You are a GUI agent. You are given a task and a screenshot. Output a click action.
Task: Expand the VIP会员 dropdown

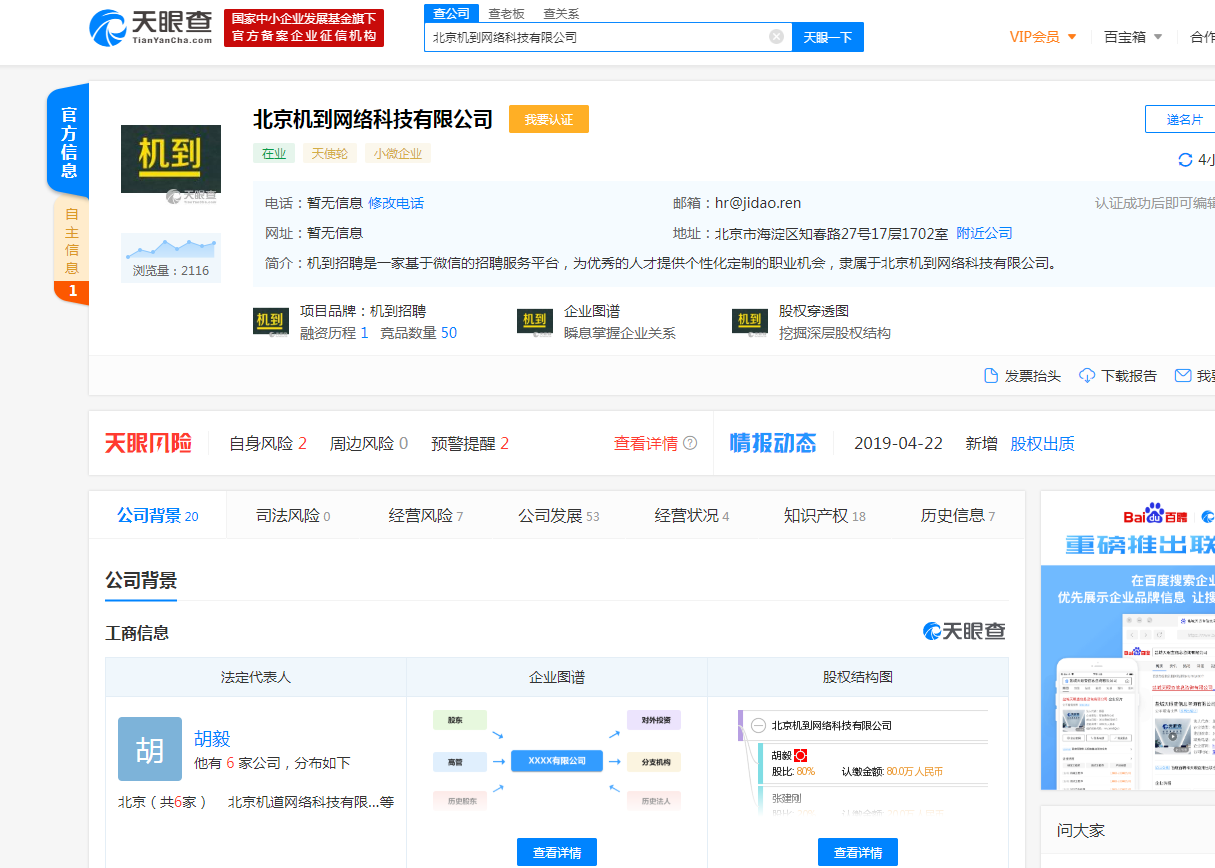[x=1043, y=37]
